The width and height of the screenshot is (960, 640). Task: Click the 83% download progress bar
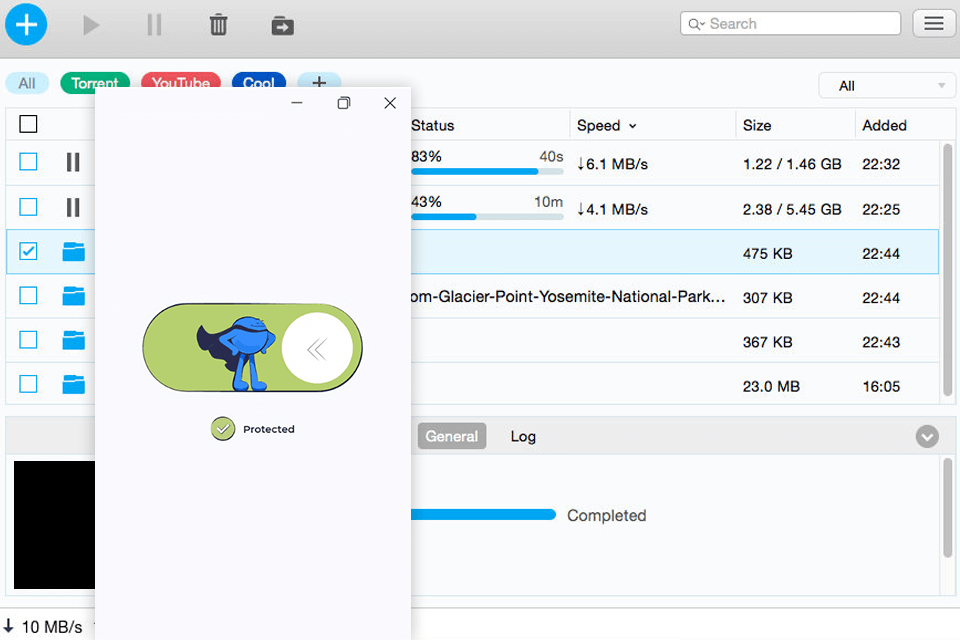487,172
